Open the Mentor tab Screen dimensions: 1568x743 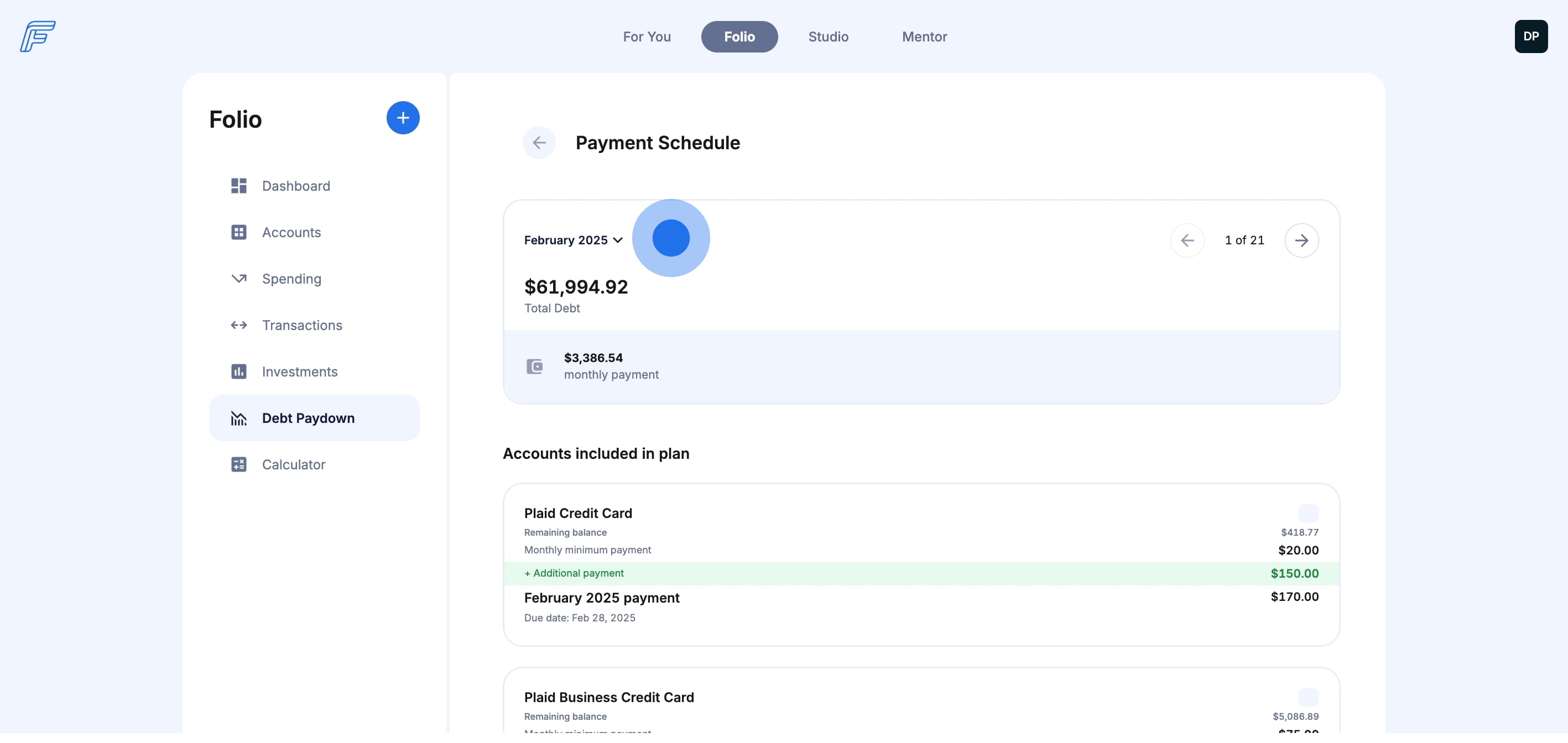(x=924, y=37)
